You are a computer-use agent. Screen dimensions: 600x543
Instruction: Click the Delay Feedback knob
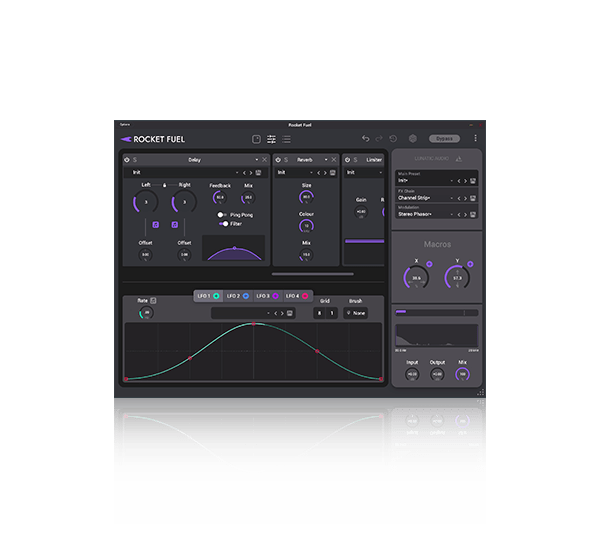220,199
